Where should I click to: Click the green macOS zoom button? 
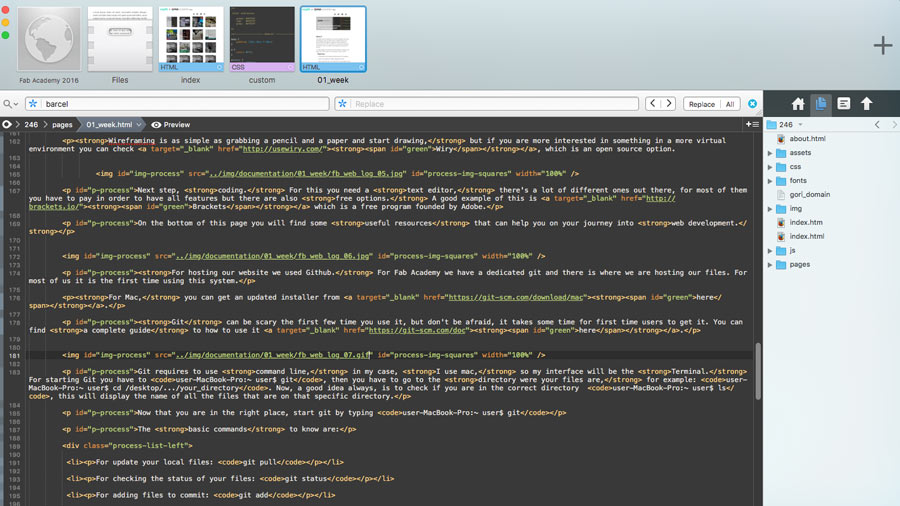(5, 35)
